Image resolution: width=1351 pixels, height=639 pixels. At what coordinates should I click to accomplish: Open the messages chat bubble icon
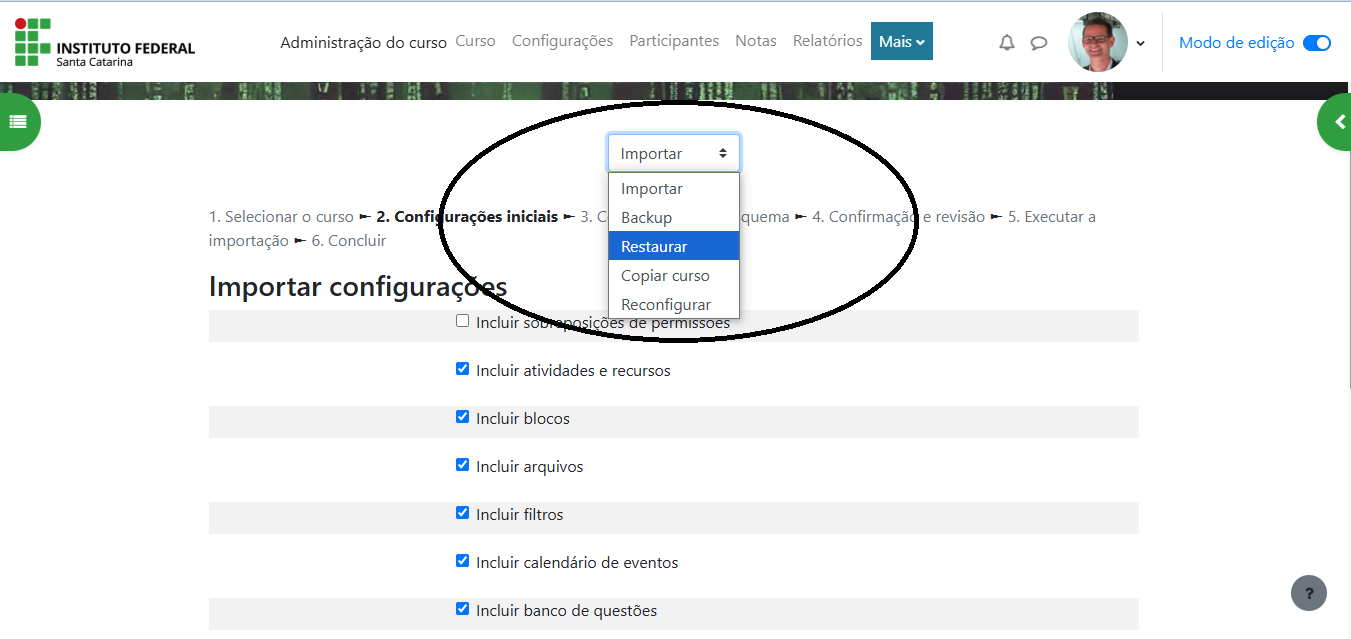coord(1039,42)
